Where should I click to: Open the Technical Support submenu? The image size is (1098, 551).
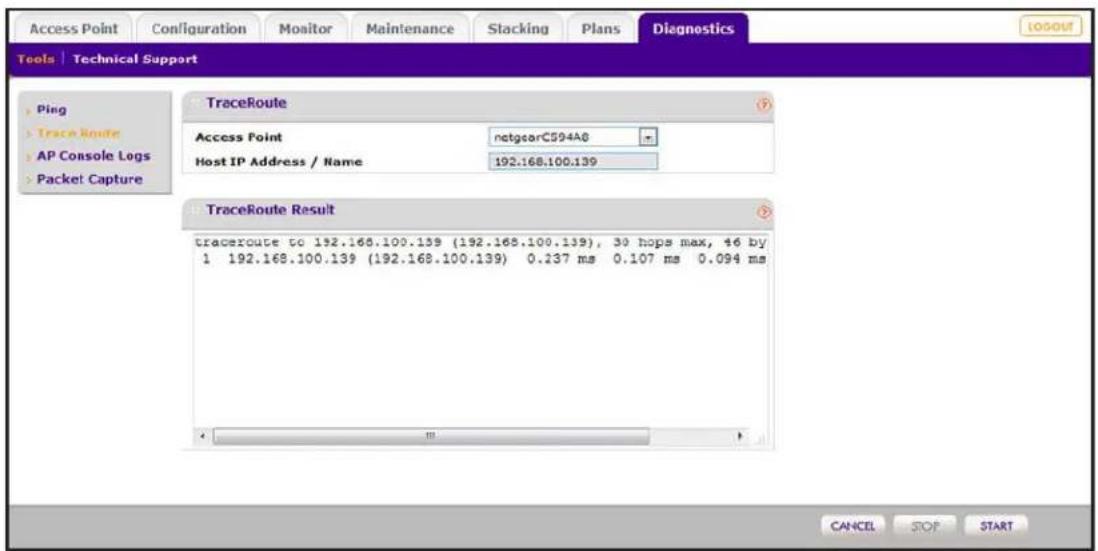134,60
